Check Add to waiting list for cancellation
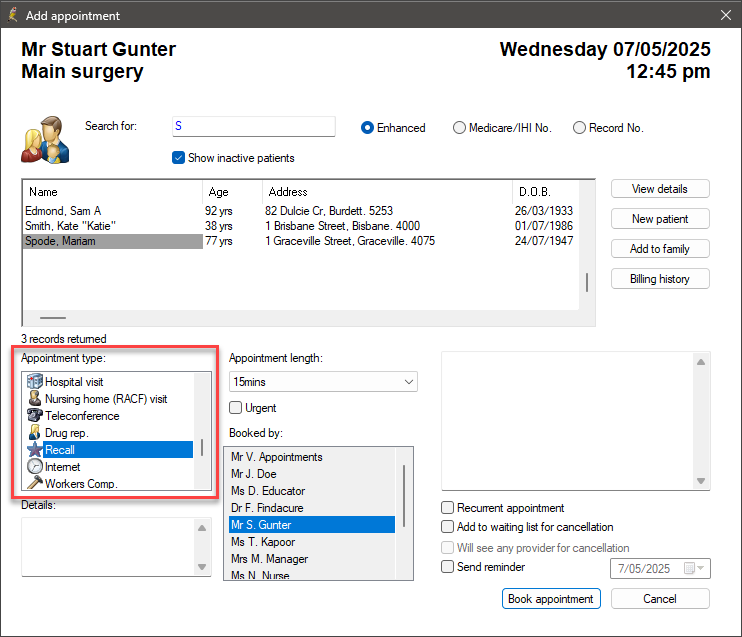742x637 pixels. coord(447,527)
